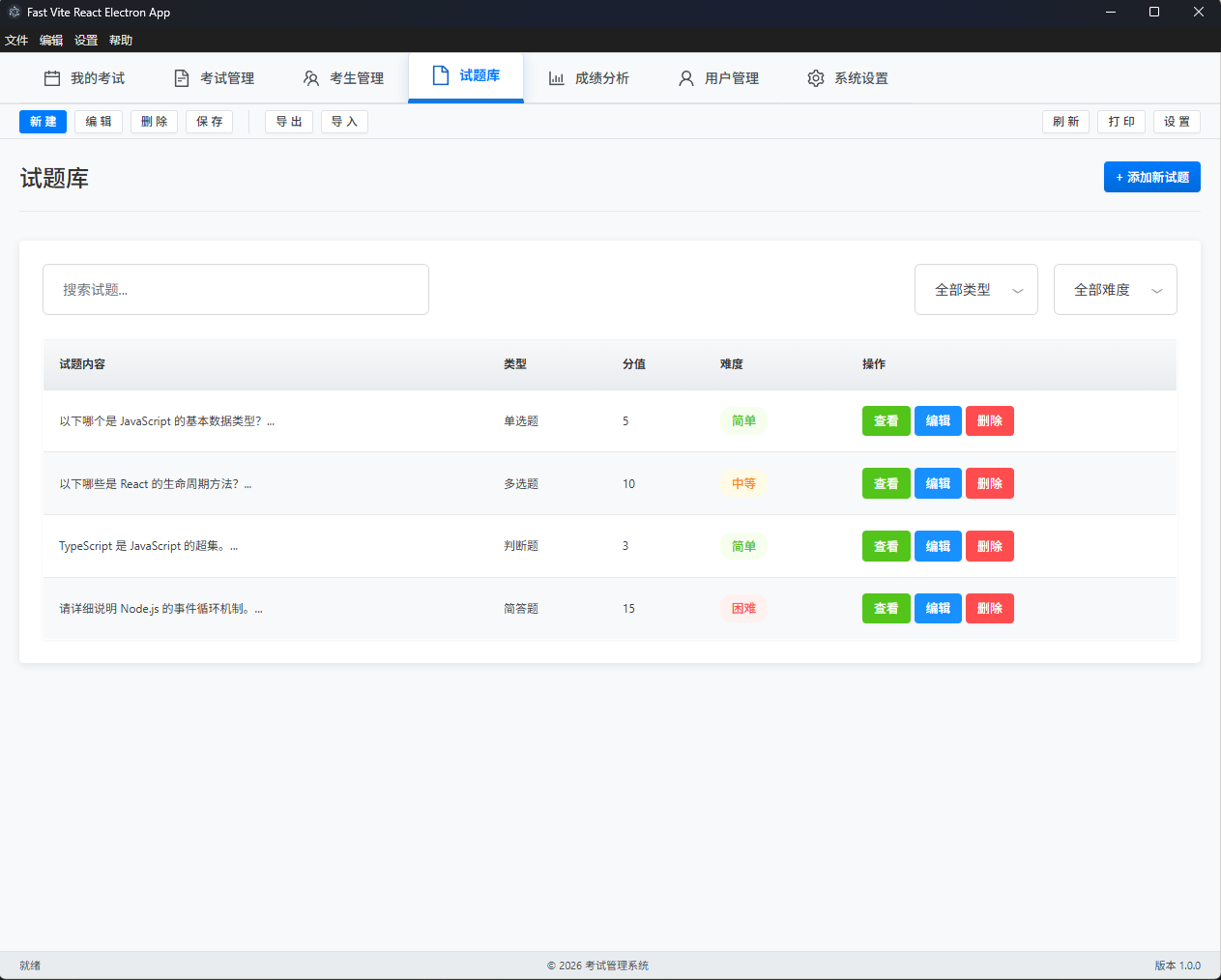This screenshot has height=980, width=1221.
Task: Delete the Node.js 事件循环机制 question
Action: coord(990,609)
